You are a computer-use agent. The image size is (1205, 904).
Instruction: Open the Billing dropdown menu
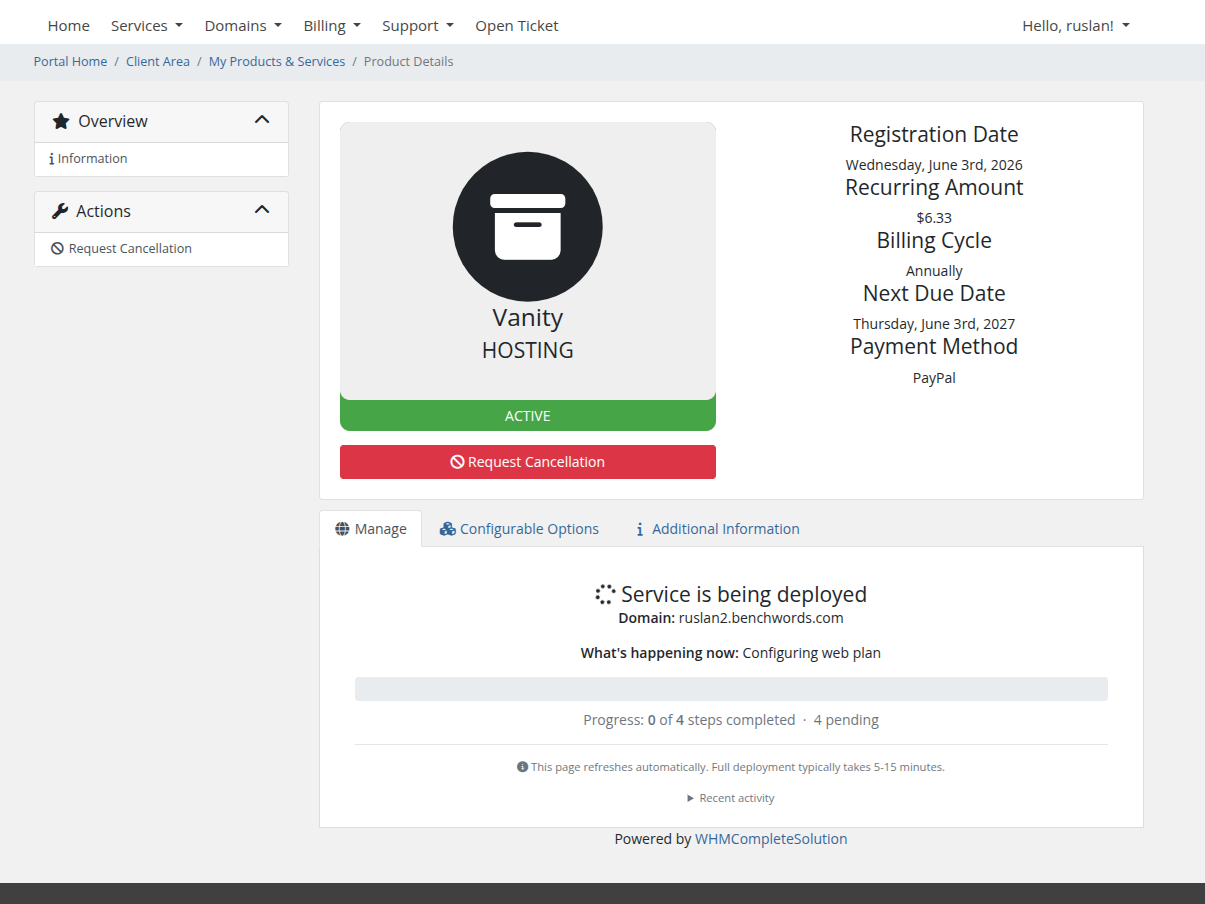(332, 26)
